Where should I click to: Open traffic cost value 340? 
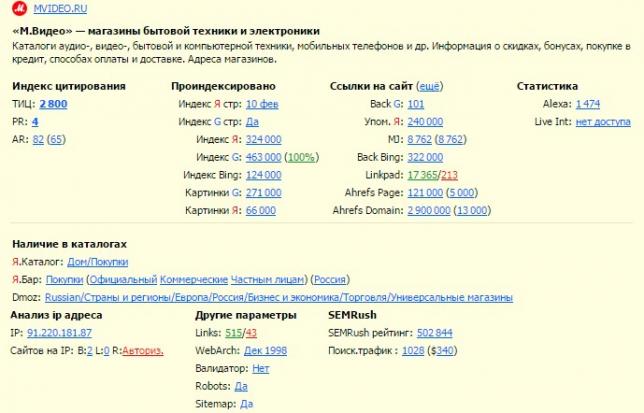click(x=445, y=351)
